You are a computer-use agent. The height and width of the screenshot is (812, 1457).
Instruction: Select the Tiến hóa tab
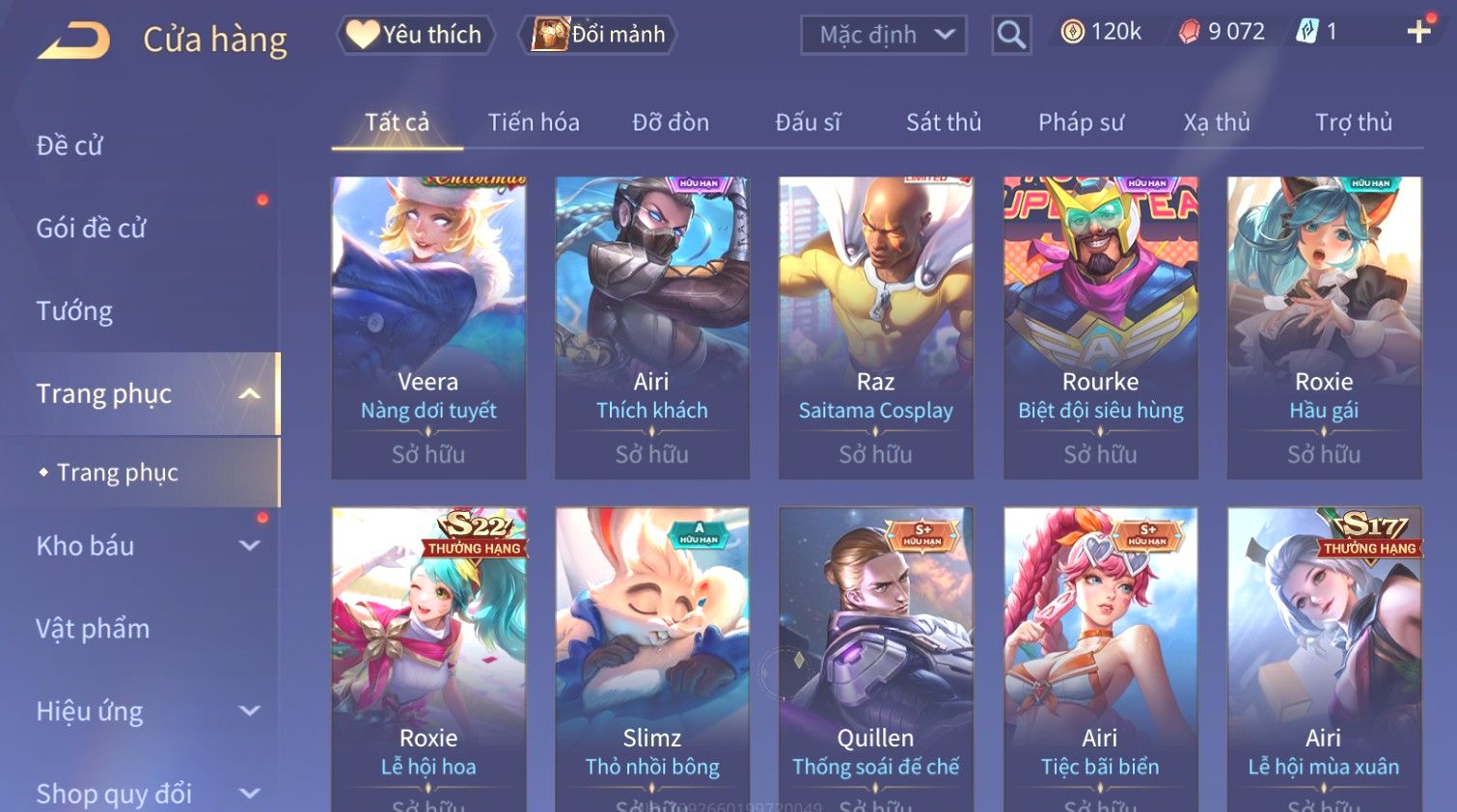[534, 122]
